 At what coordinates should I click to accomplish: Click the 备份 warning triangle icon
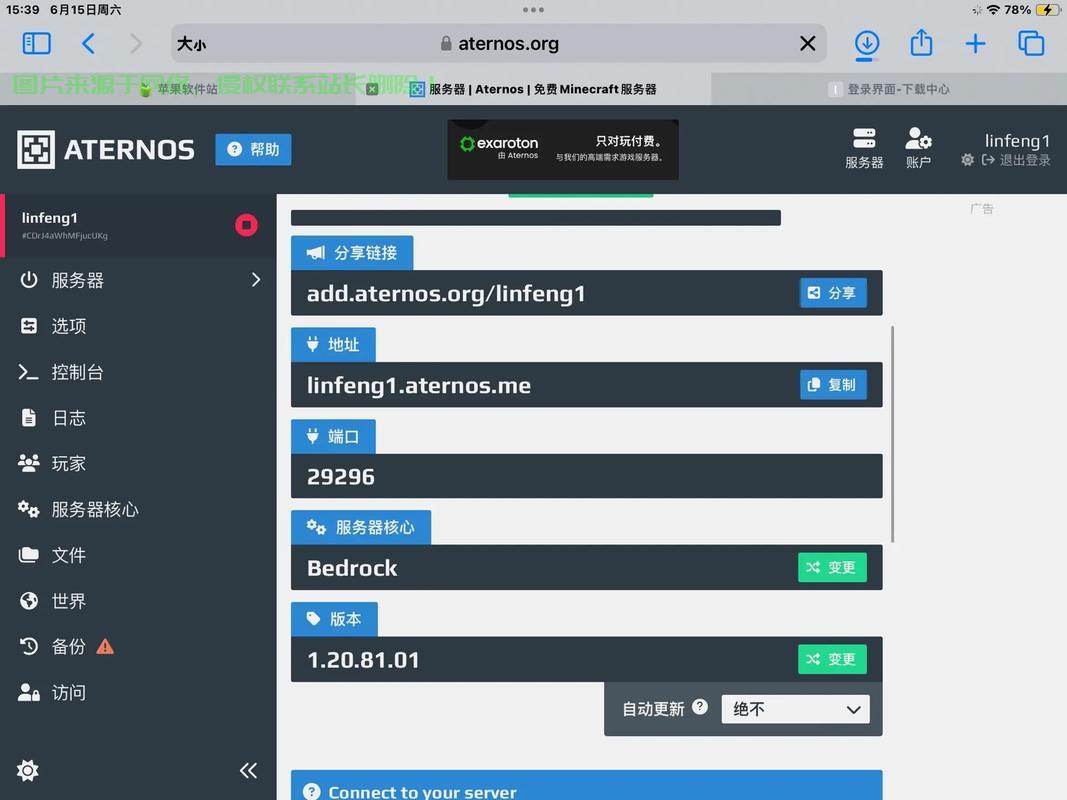click(105, 646)
